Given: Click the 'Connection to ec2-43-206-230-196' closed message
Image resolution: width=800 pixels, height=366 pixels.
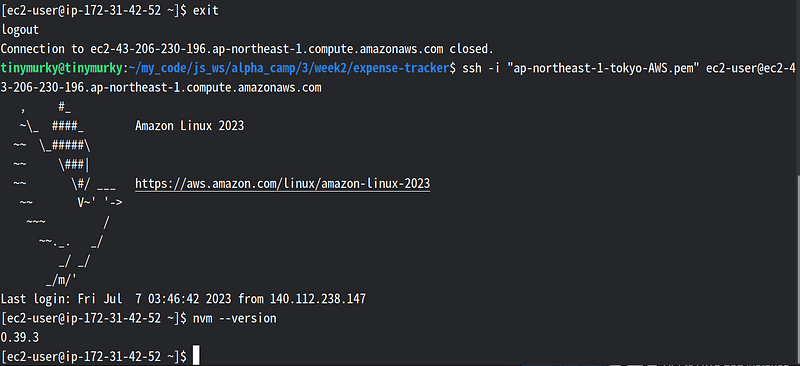Looking at the screenshot, I should pos(247,49).
